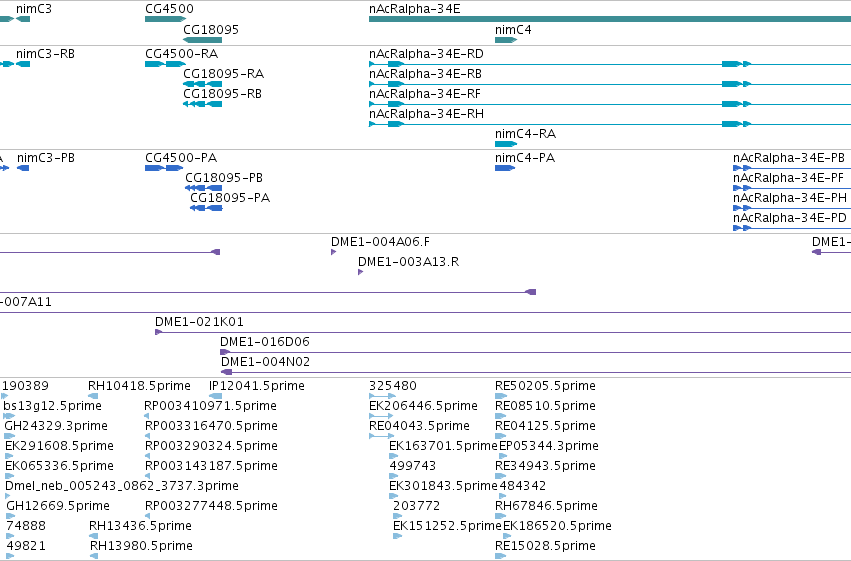Click the CG4500 gene feature bar

click(x=166, y=19)
